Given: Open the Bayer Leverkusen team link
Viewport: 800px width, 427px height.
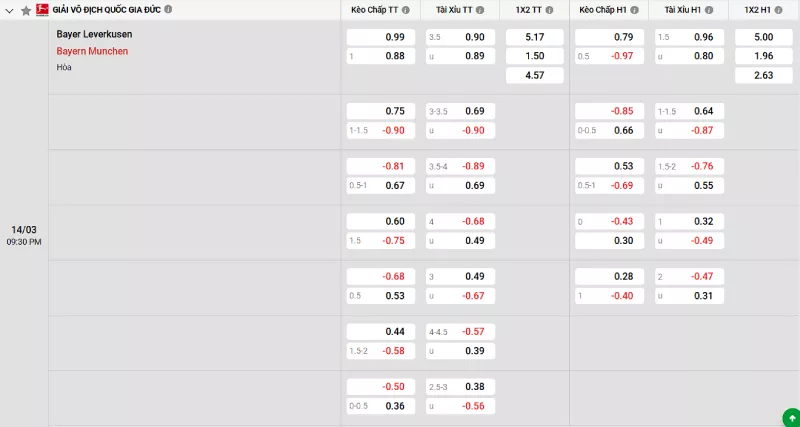Looking at the screenshot, I should [x=94, y=34].
